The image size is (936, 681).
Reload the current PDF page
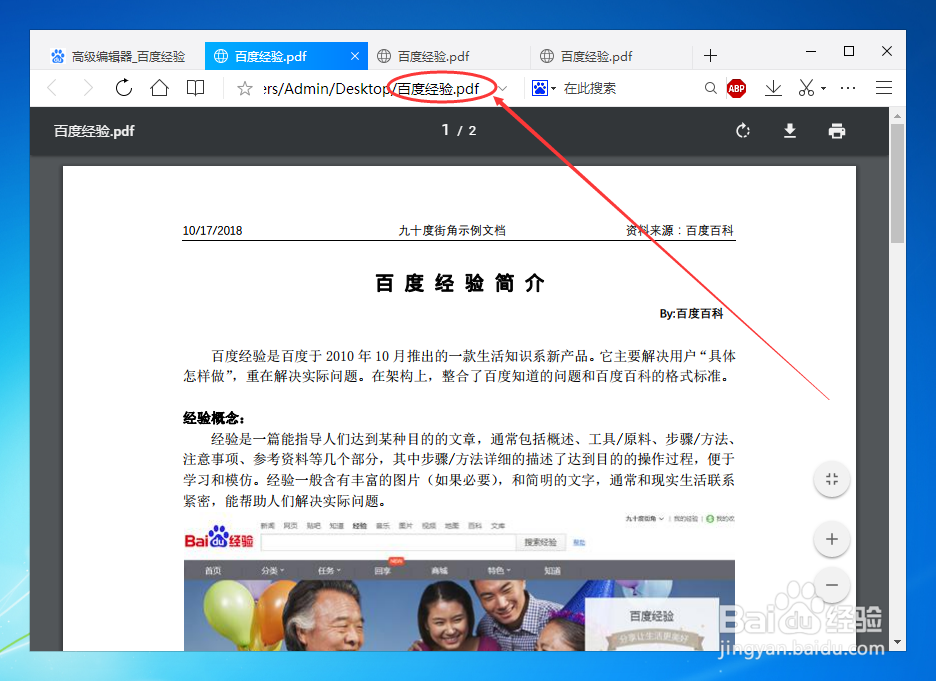click(x=124, y=88)
